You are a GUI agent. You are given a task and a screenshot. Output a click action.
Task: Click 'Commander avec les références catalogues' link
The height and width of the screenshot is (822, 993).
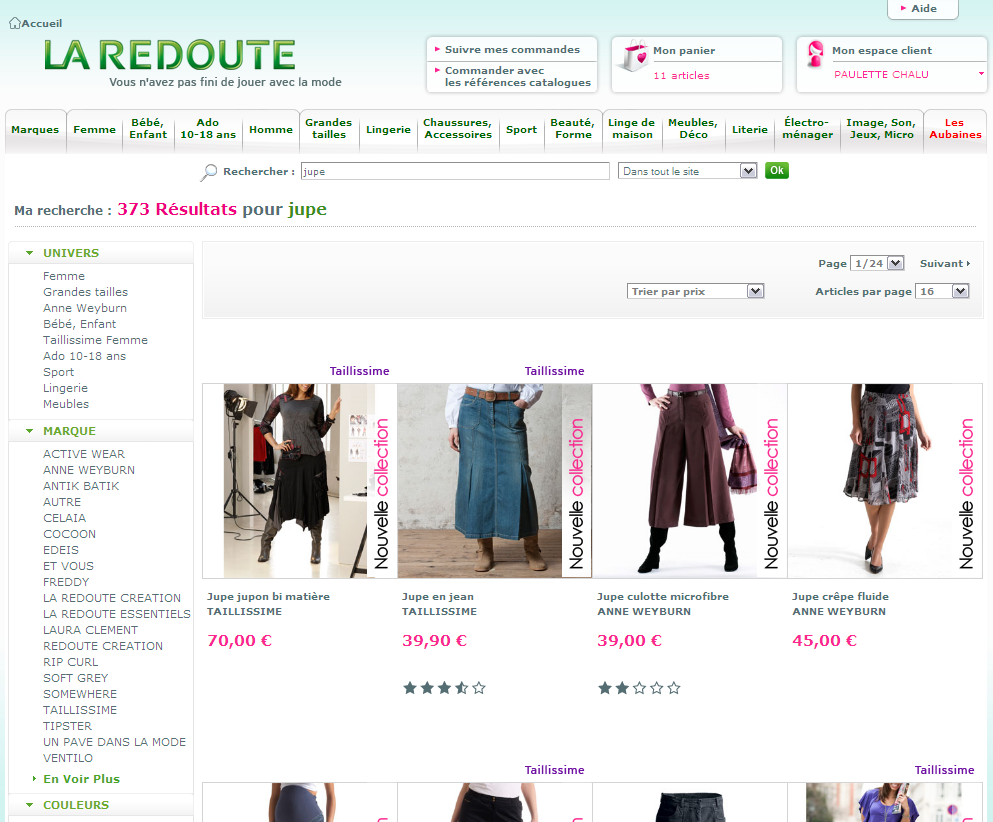pos(517,77)
